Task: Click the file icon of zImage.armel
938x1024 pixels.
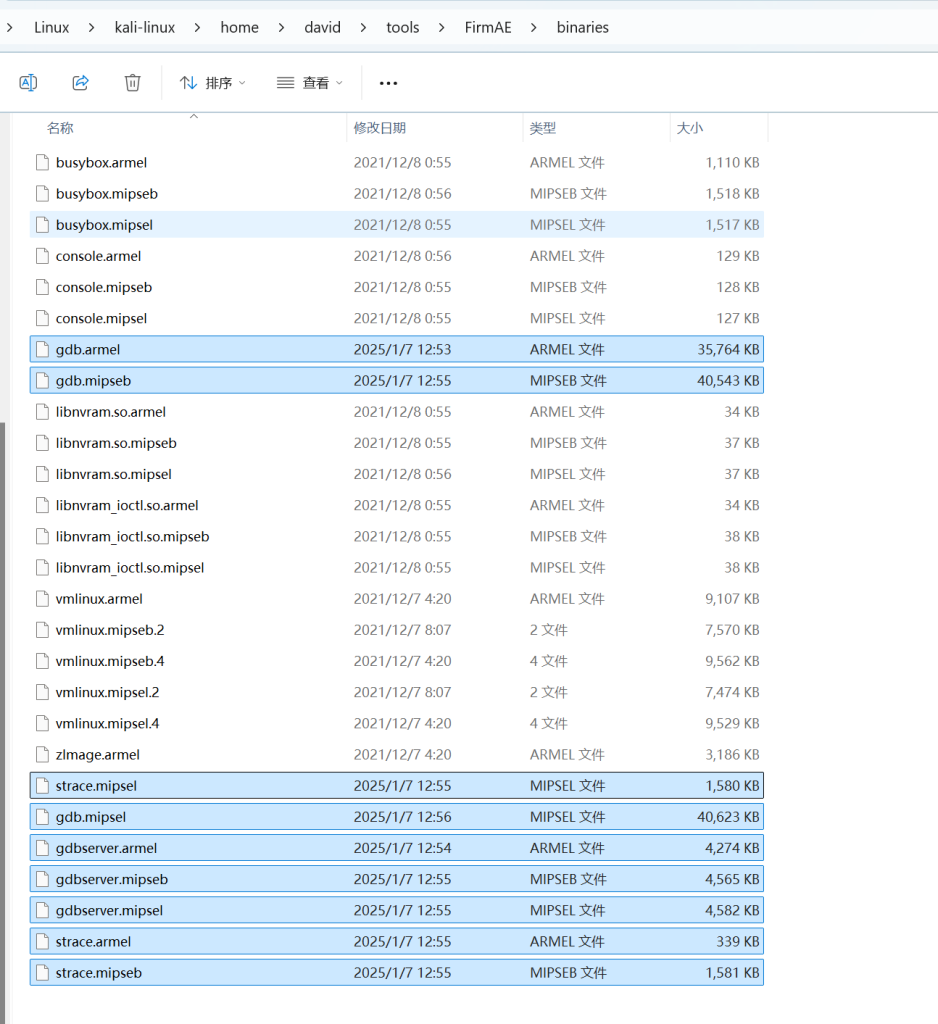Action: [x=42, y=755]
